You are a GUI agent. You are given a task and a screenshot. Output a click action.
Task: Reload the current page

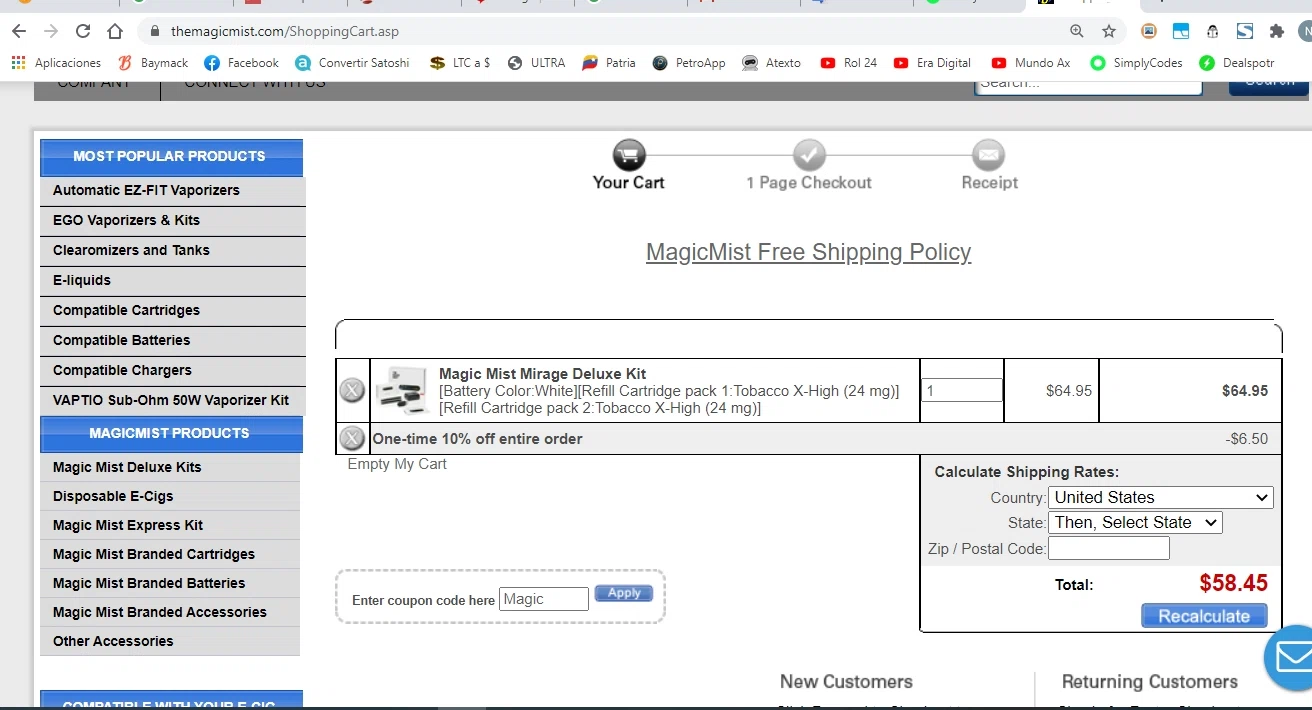[x=83, y=31]
